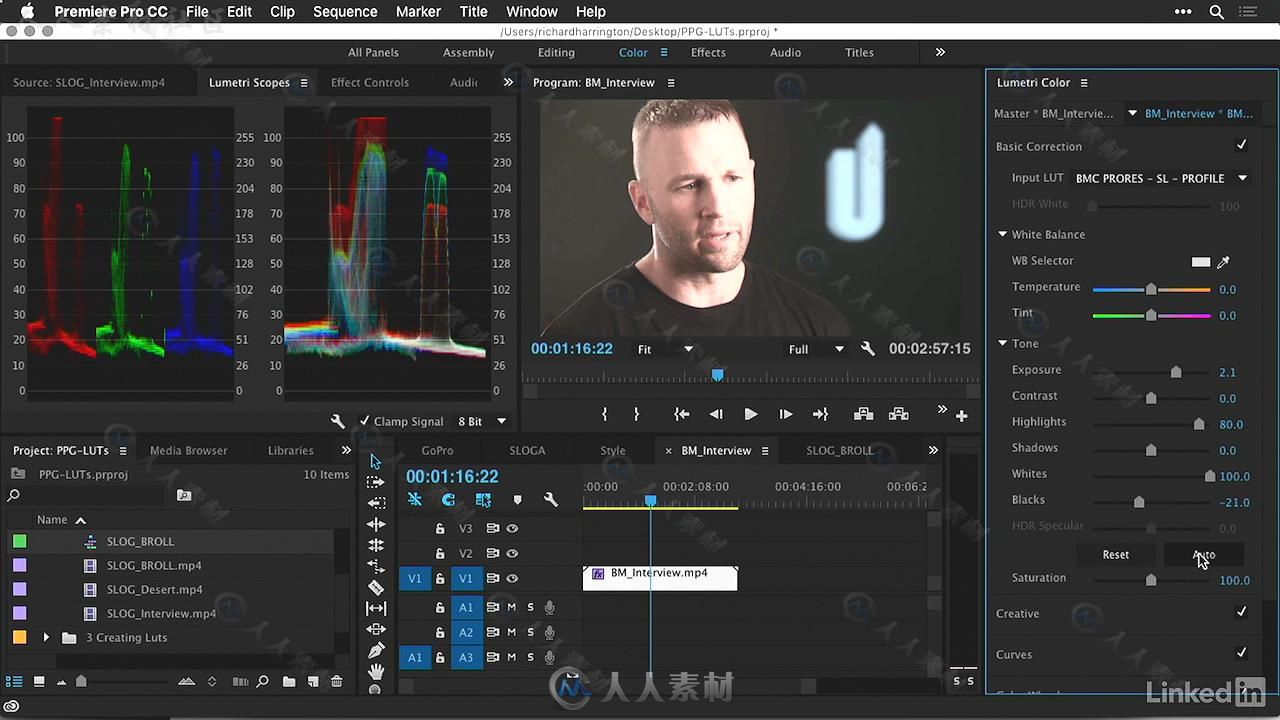Click the New Bin folder icon
This screenshot has height=720, width=1280.
click(289, 681)
